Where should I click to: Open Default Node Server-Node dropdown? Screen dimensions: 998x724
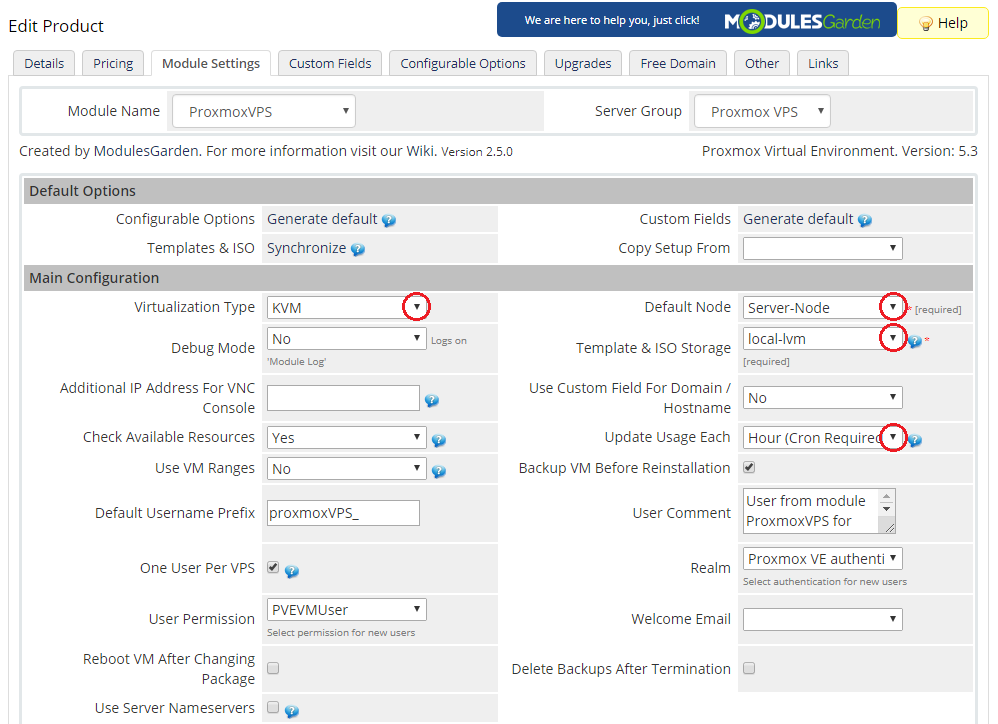click(x=822, y=307)
